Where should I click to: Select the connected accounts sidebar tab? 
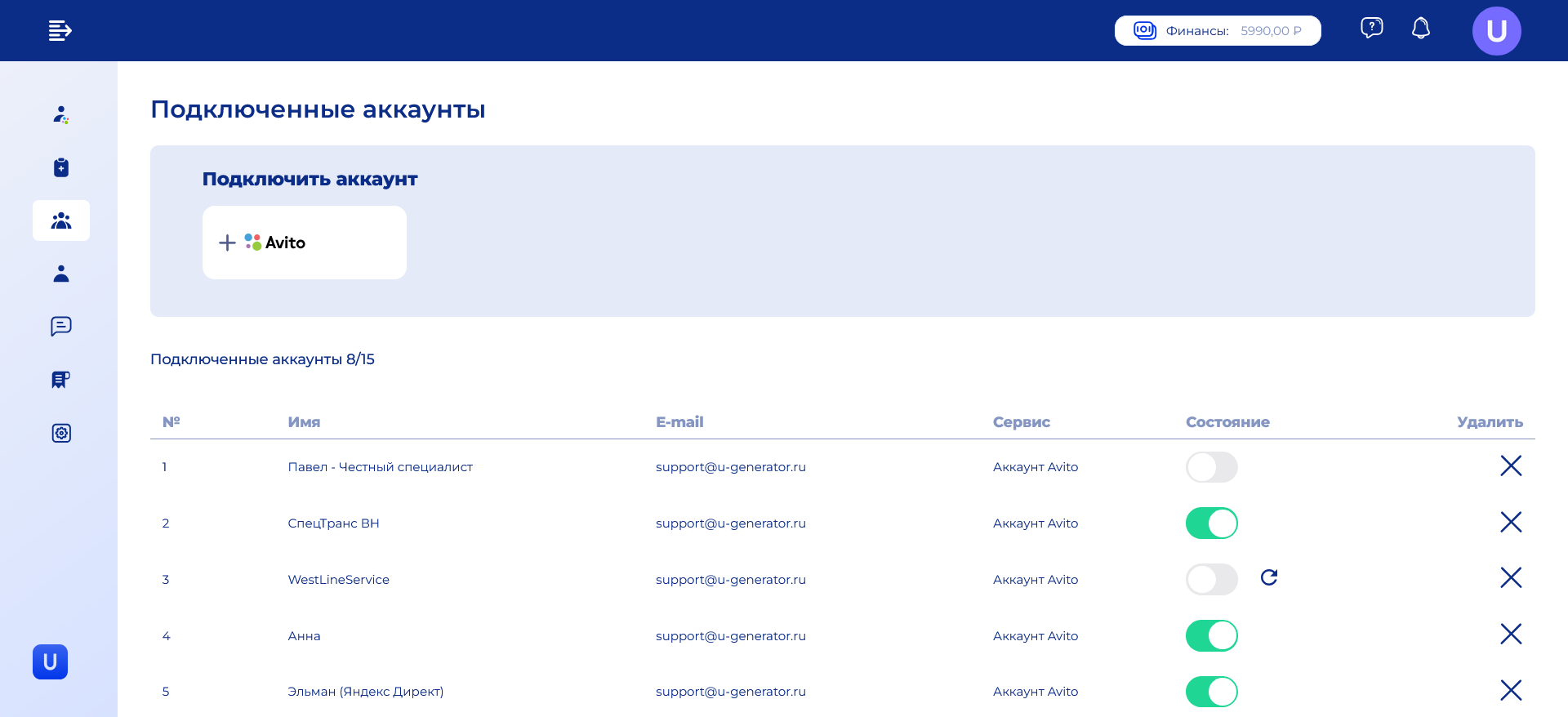point(61,220)
